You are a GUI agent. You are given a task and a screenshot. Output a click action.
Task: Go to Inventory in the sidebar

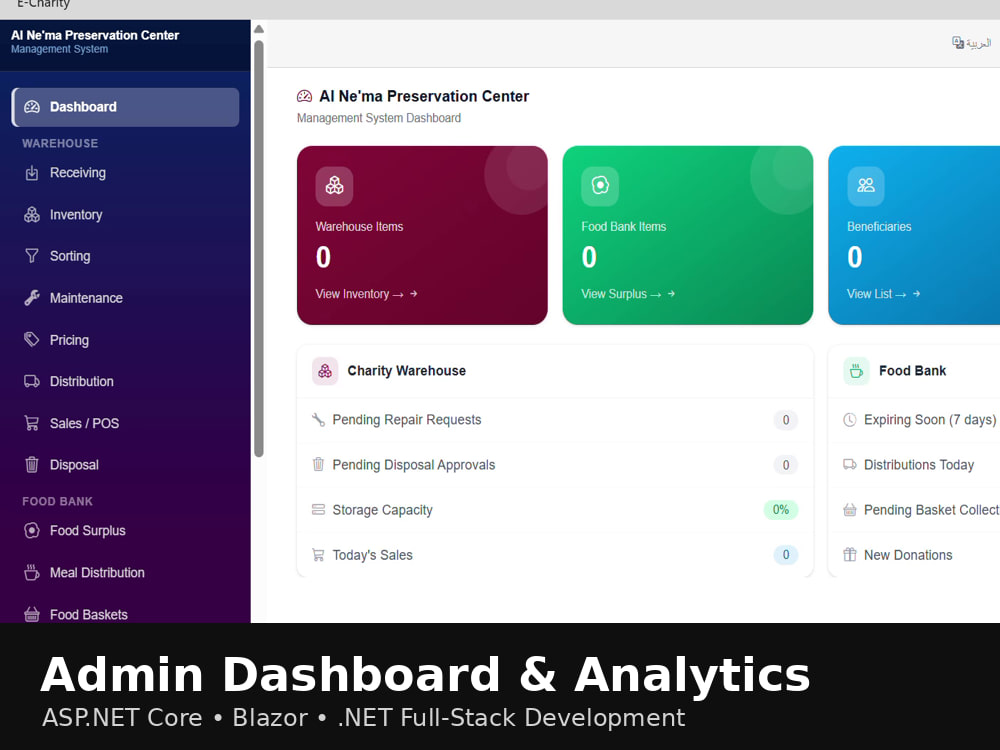76,215
